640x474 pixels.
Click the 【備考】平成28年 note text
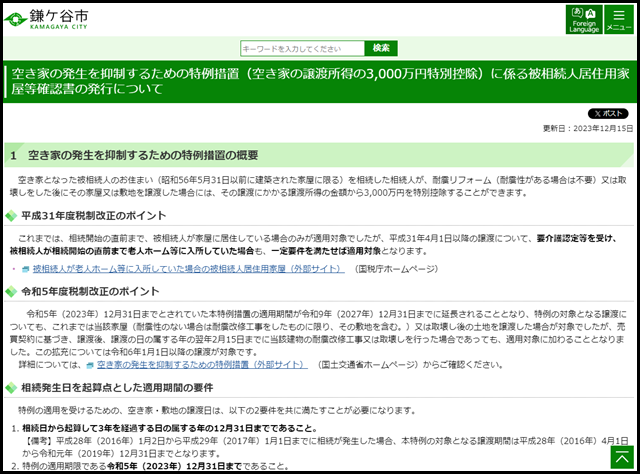[x=325, y=447]
